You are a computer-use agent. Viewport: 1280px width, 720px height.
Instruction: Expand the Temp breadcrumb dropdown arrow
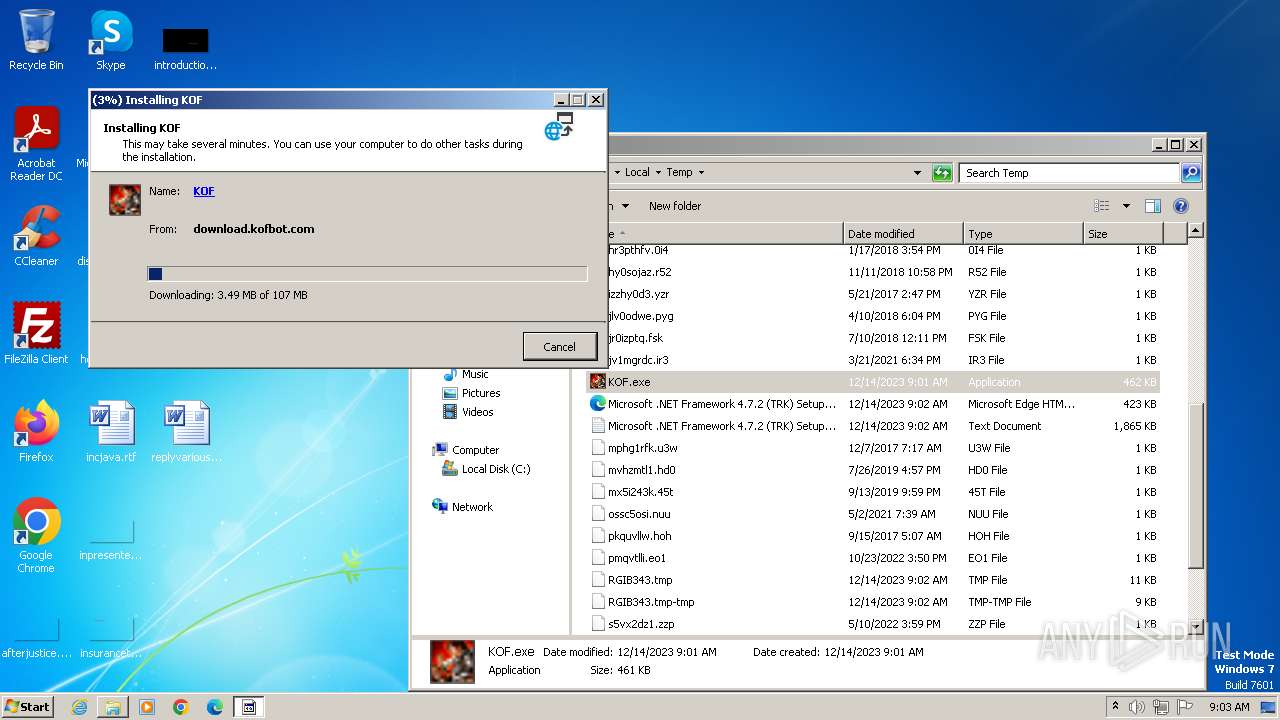701,173
